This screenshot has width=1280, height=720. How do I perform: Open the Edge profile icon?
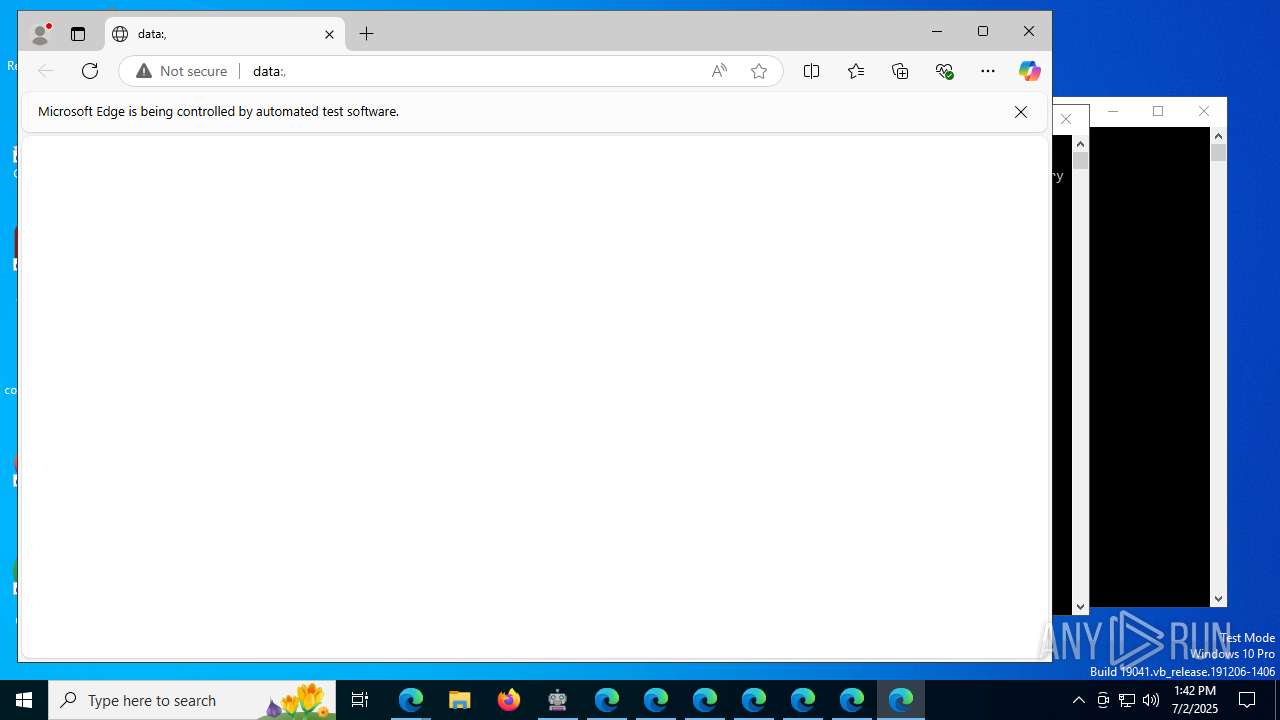[x=41, y=34]
